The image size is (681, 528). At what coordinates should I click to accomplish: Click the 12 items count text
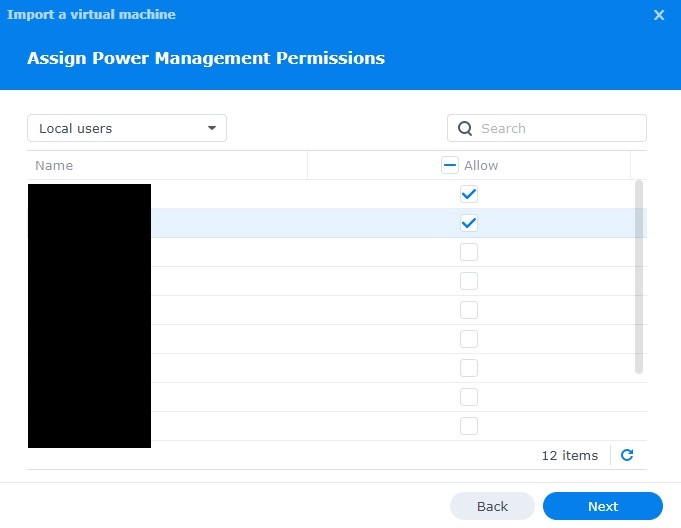point(569,455)
